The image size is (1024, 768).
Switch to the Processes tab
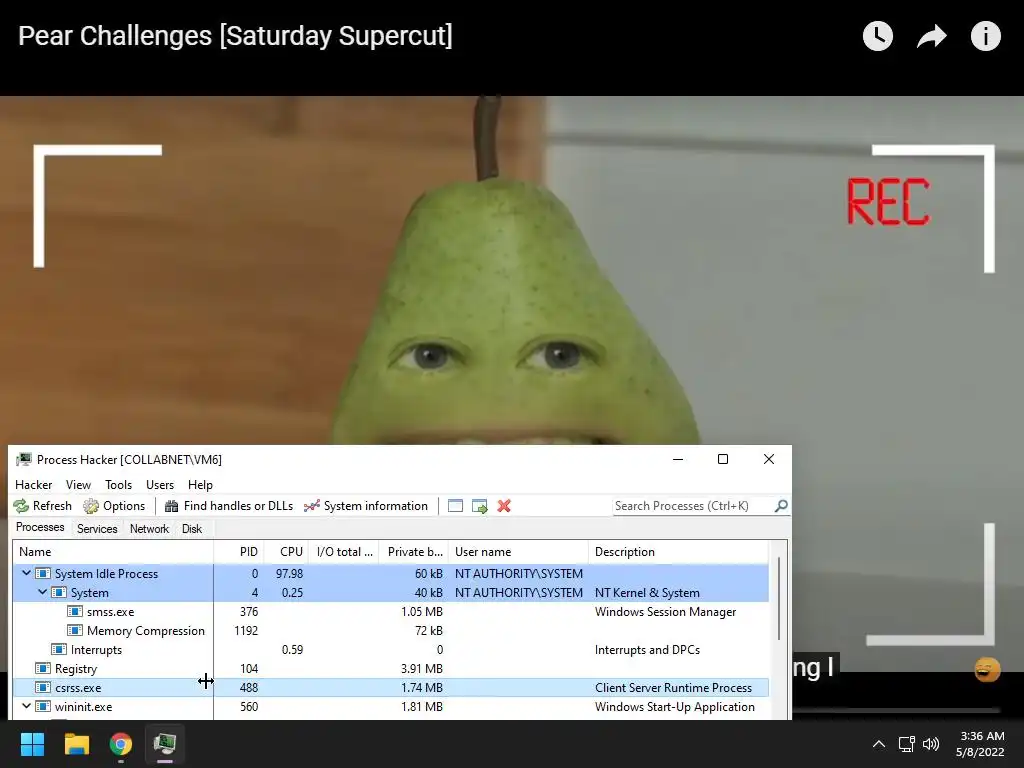coord(40,528)
